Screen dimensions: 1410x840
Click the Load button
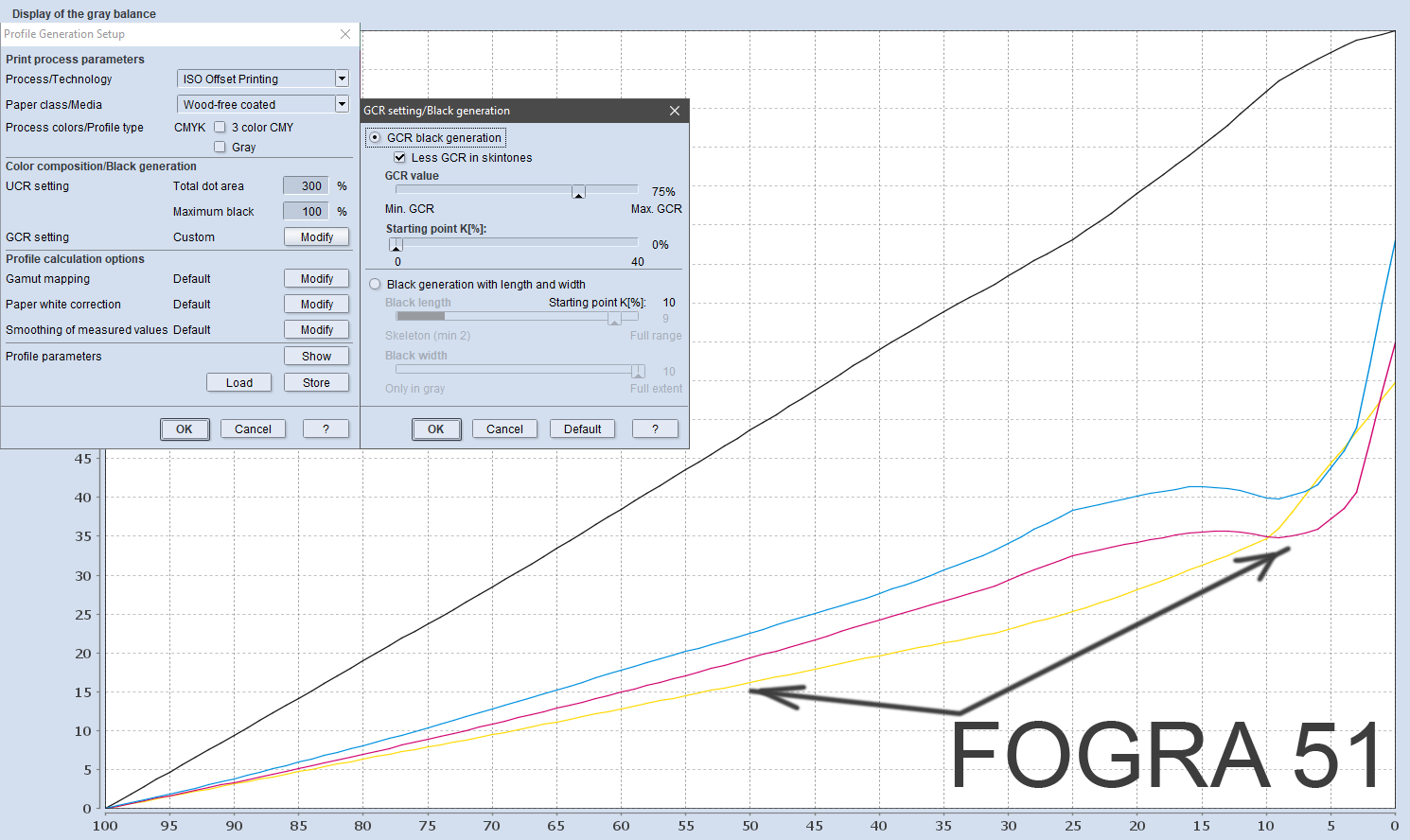[x=239, y=383]
